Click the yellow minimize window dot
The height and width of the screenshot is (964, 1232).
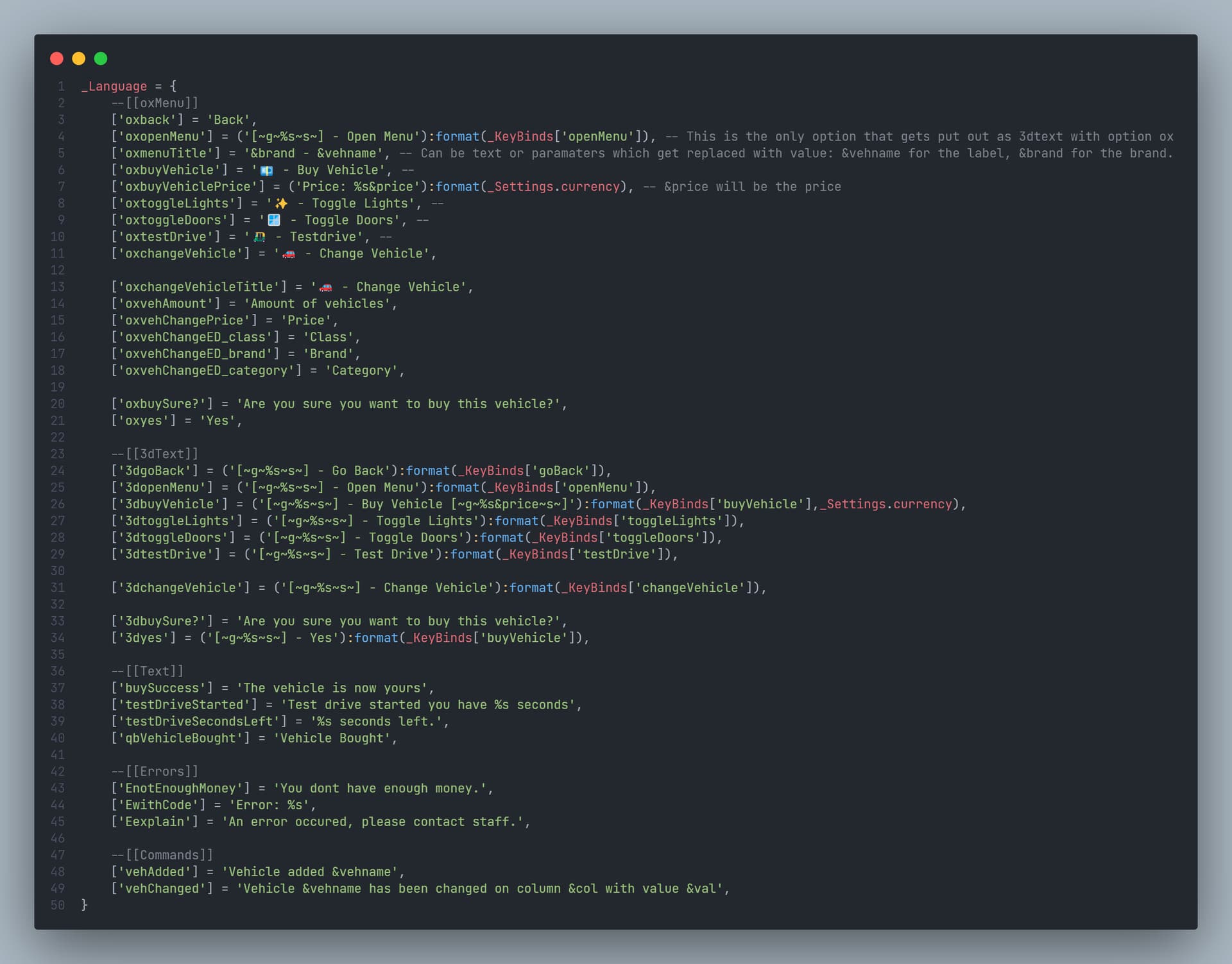(x=78, y=58)
